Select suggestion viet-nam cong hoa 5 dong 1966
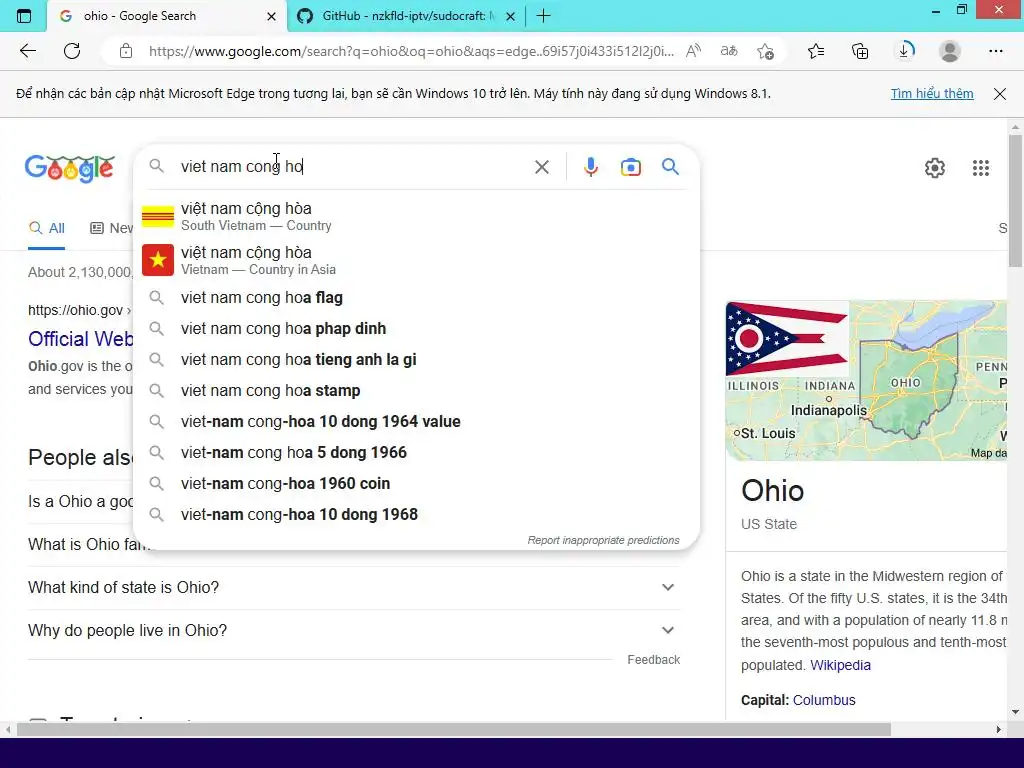Screen dimensions: 1024x768 pyautogui.click(x=416, y=453)
